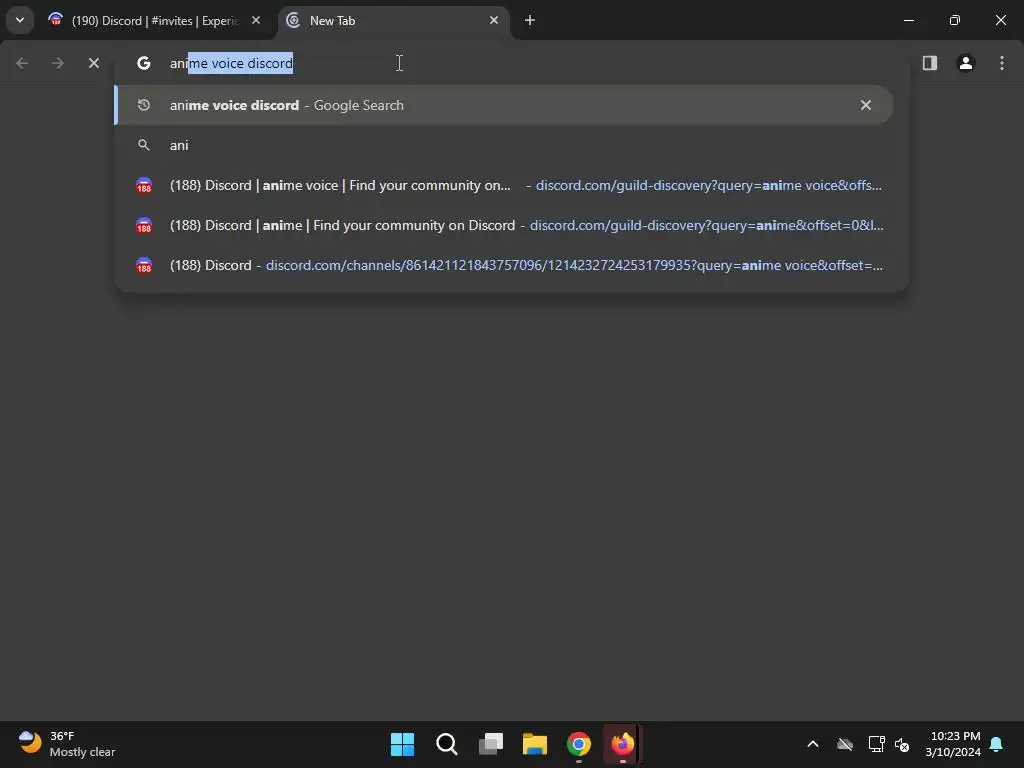Go forward with the forward arrow
This screenshot has height=768, width=1024.
pyautogui.click(x=58, y=63)
